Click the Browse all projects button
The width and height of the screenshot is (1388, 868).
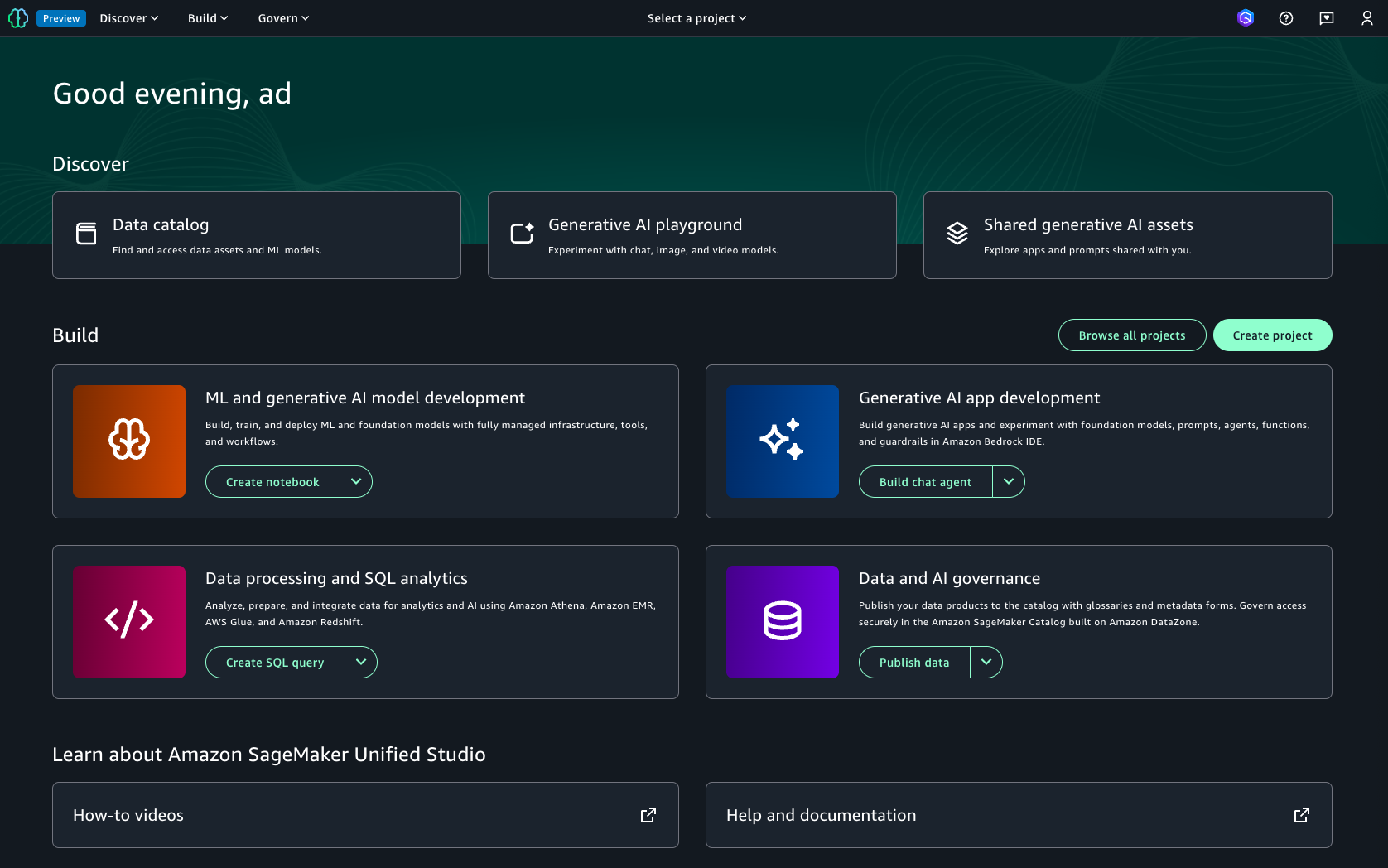(1132, 335)
